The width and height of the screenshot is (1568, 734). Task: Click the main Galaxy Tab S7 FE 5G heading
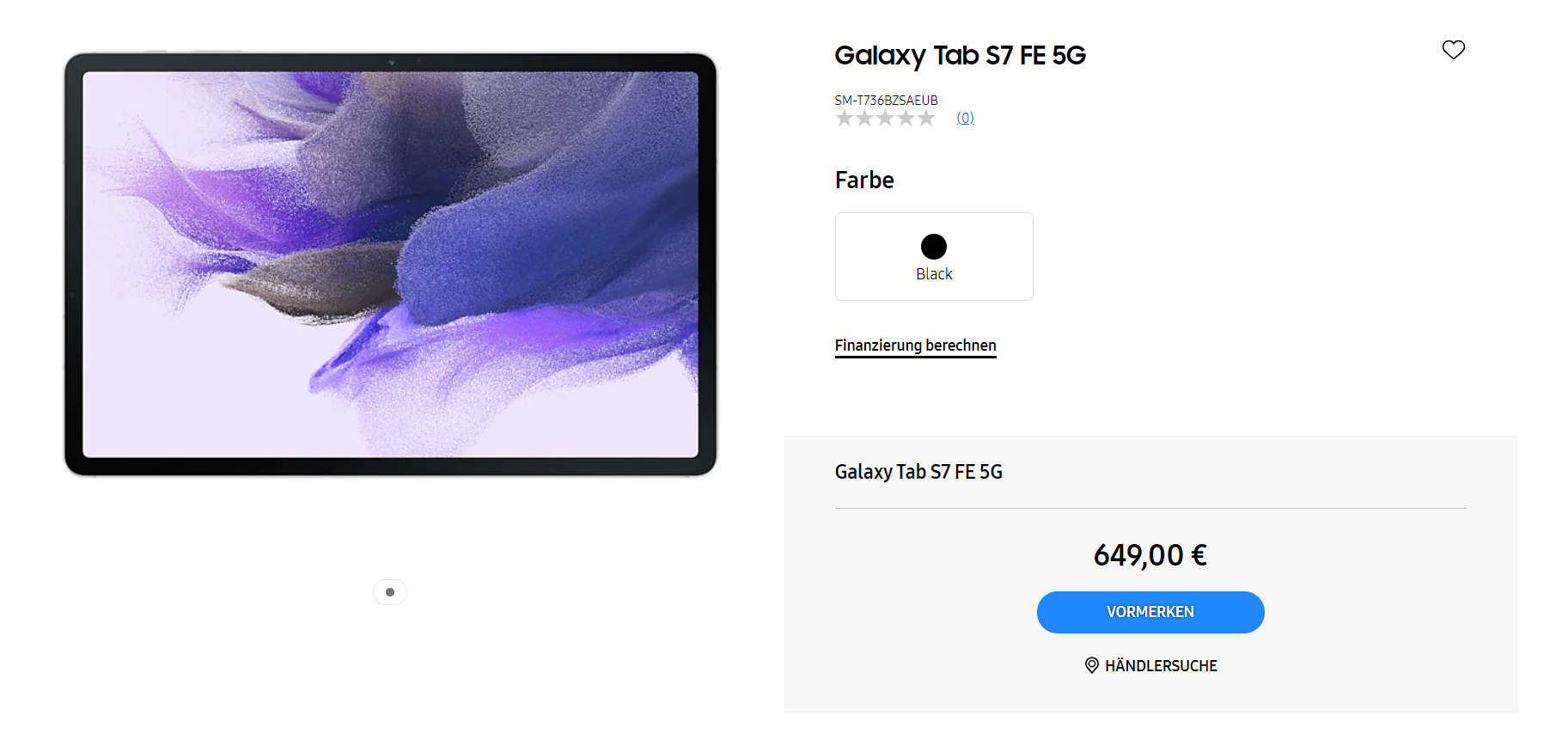[961, 56]
